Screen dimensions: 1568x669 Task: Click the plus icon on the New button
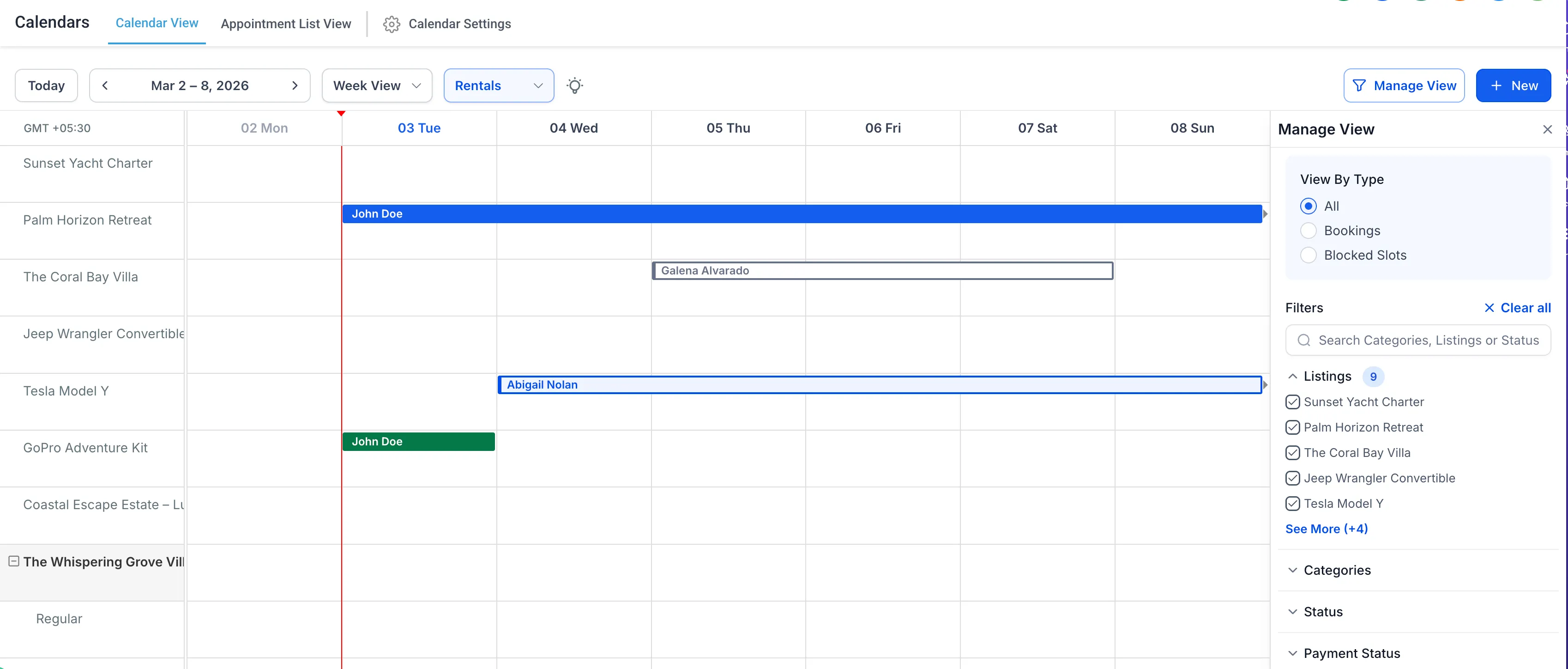[1495, 85]
